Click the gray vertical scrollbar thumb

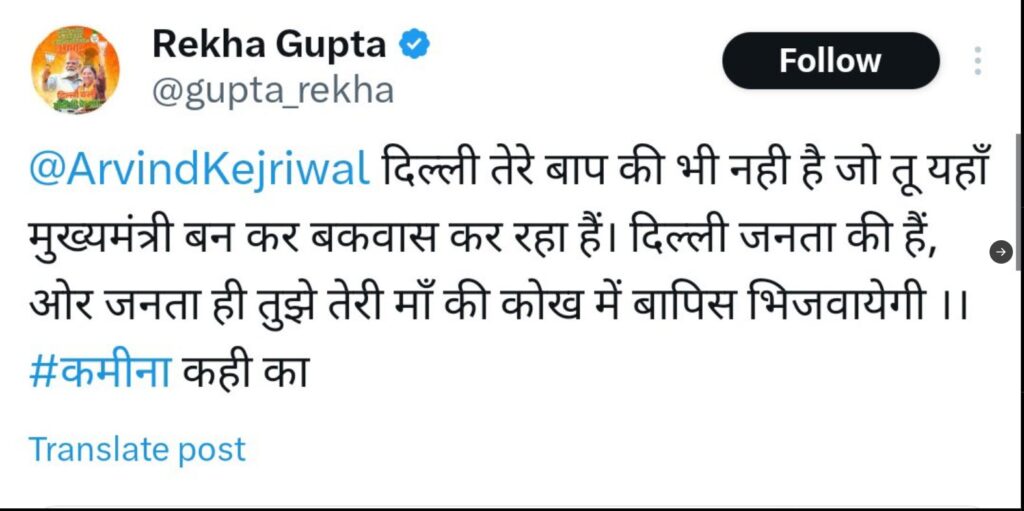[1019, 201]
